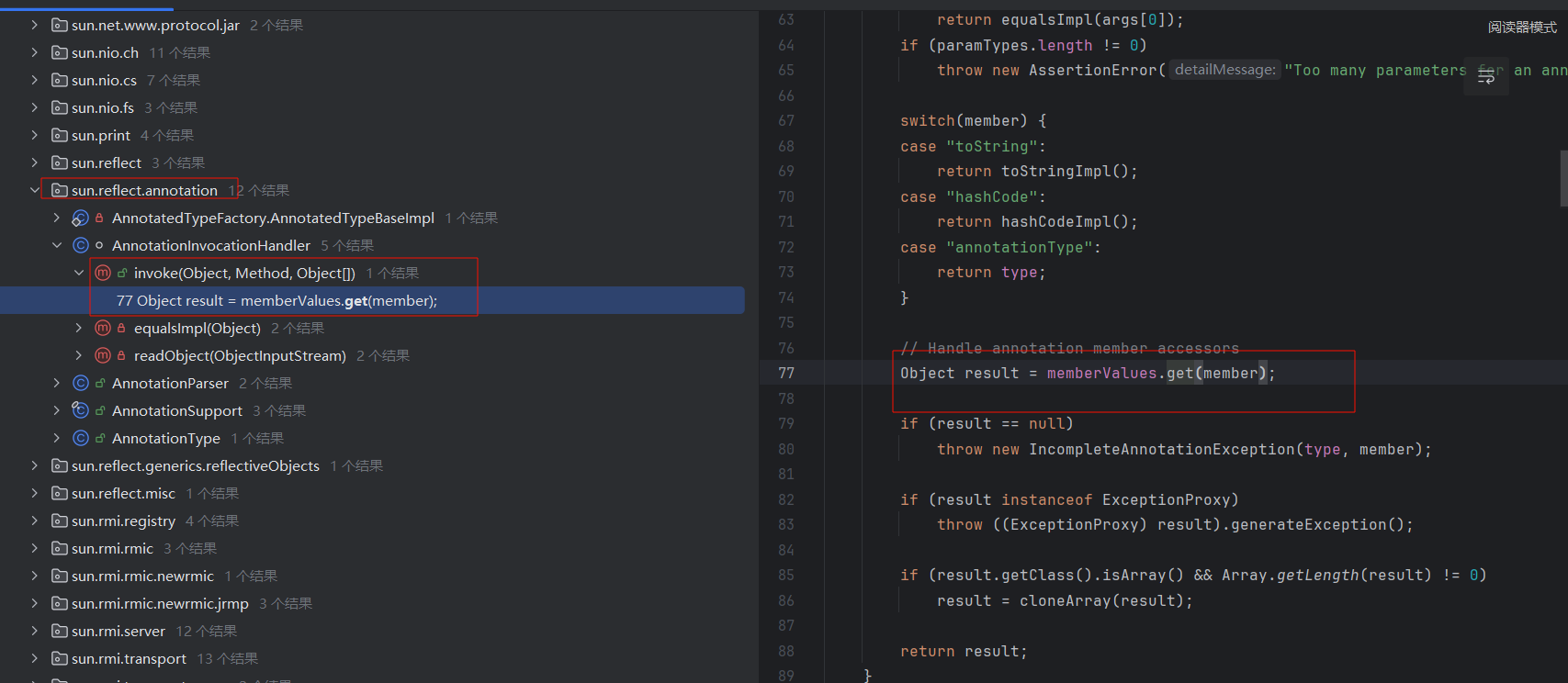Collapse the sun.reflect.annotation package node
Screen dimensions: 1568x683
point(35,190)
